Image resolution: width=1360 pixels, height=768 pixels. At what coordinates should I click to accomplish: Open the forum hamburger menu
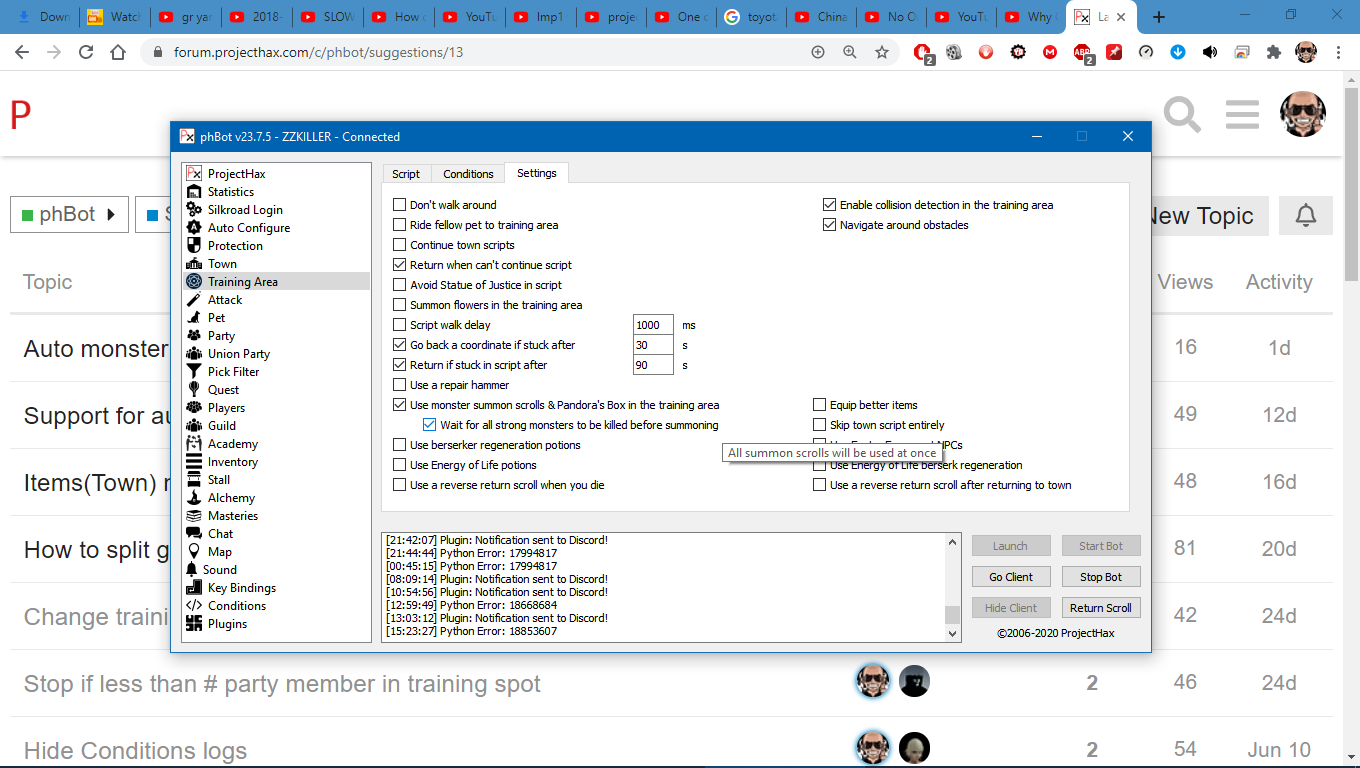point(1242,114)
